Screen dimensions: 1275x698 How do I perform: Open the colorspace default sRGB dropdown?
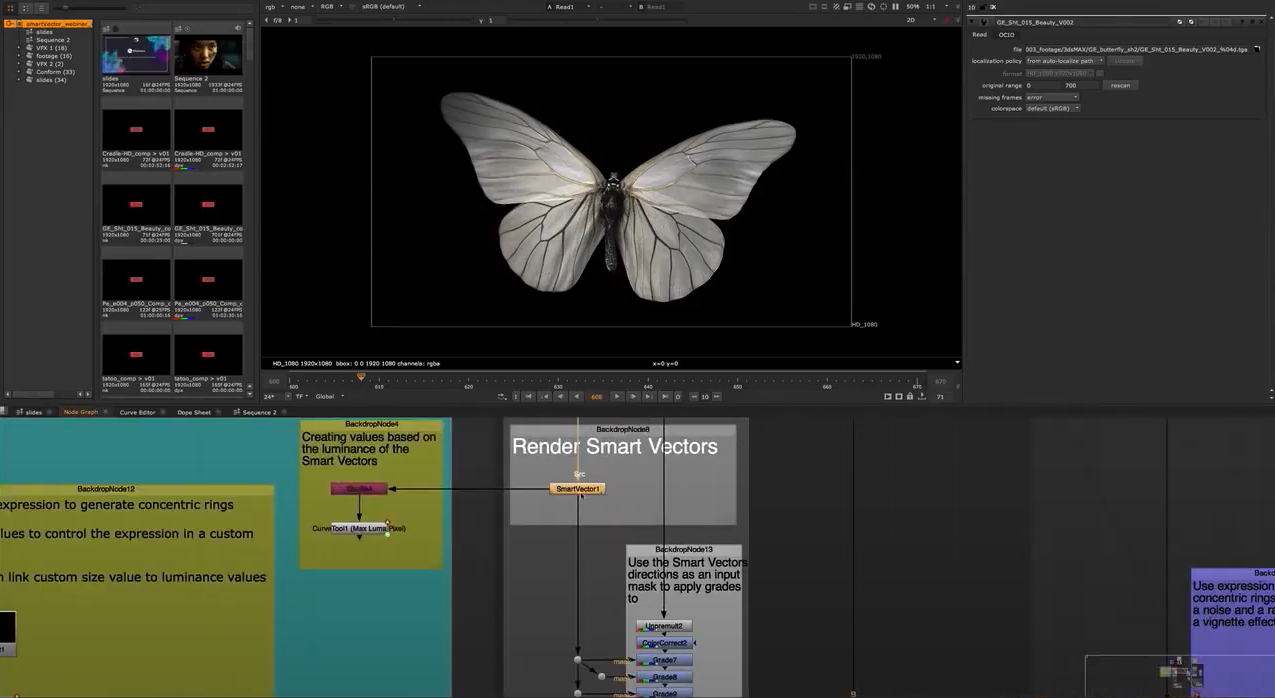1052,108
